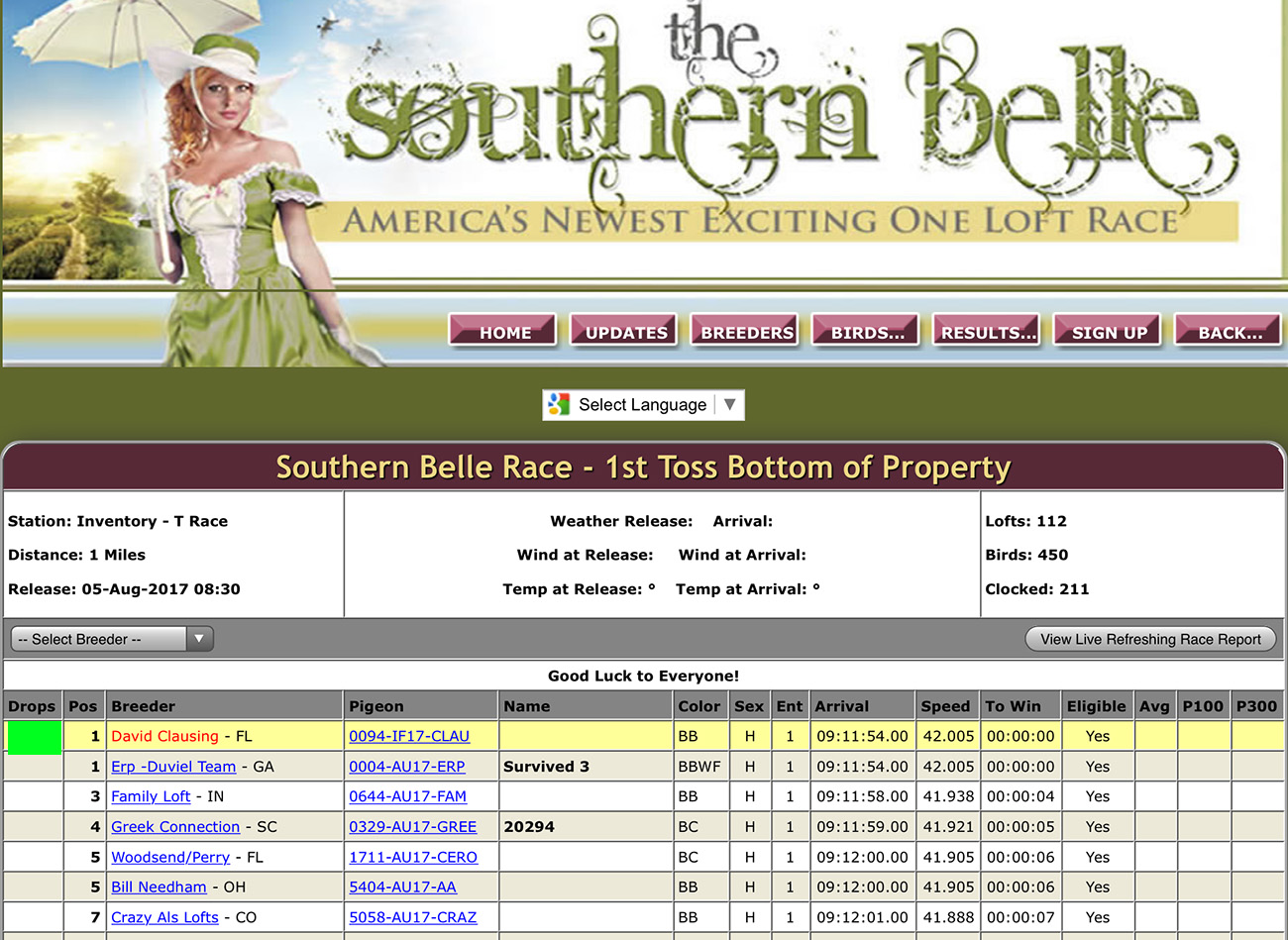
Task: Open the BREEDERS navigation button
Action: pos(745,331)
